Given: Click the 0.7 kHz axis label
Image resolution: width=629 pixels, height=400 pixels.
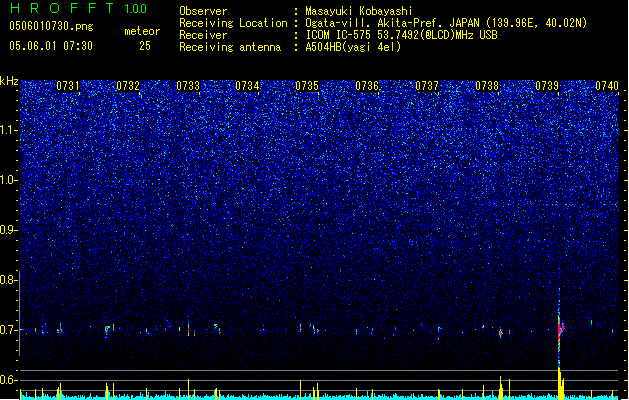Looking at the screenshot, I should pos(9,330).
